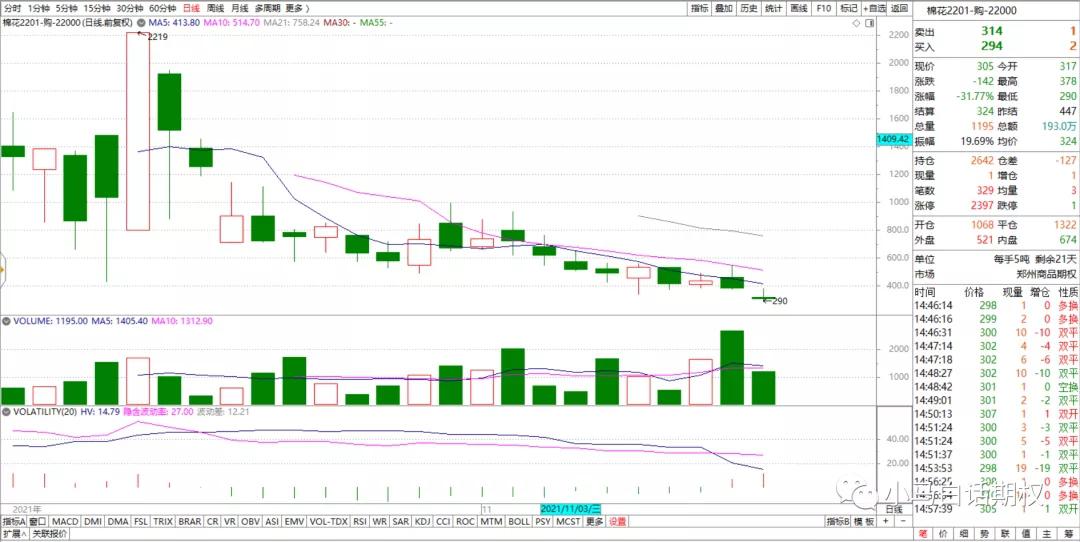The width and height of the screenshot is (1080, 542).
Task: Click the left edge orange arrow marker
Action: (x=3, y=268)
